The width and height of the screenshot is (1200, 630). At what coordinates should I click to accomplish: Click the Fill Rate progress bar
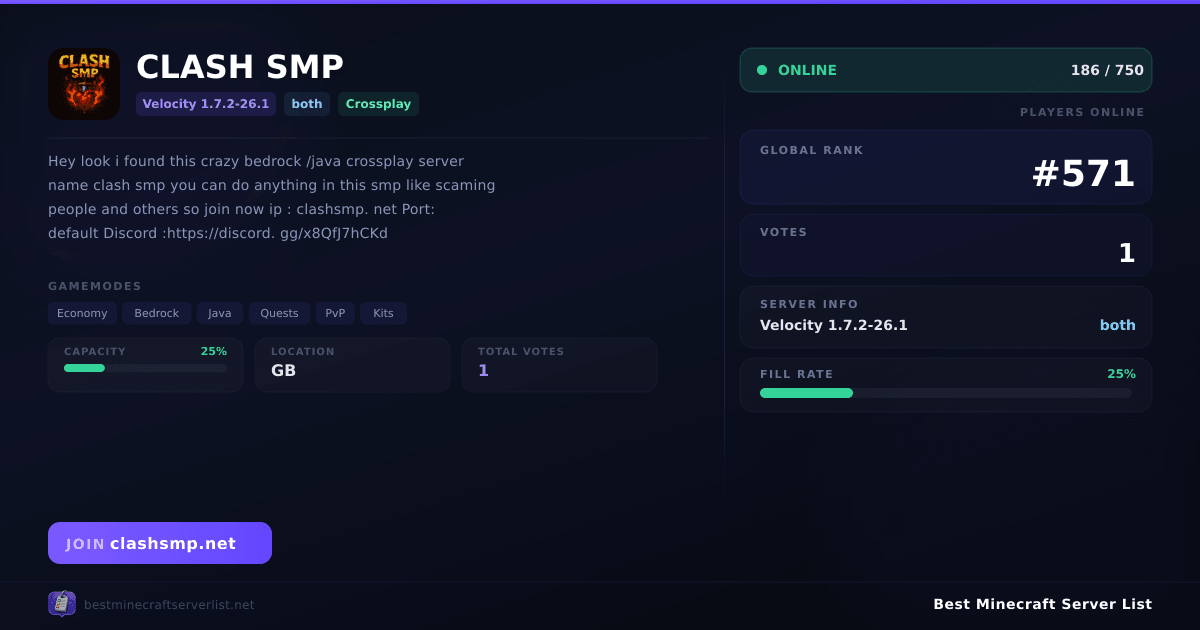(946, 393)
